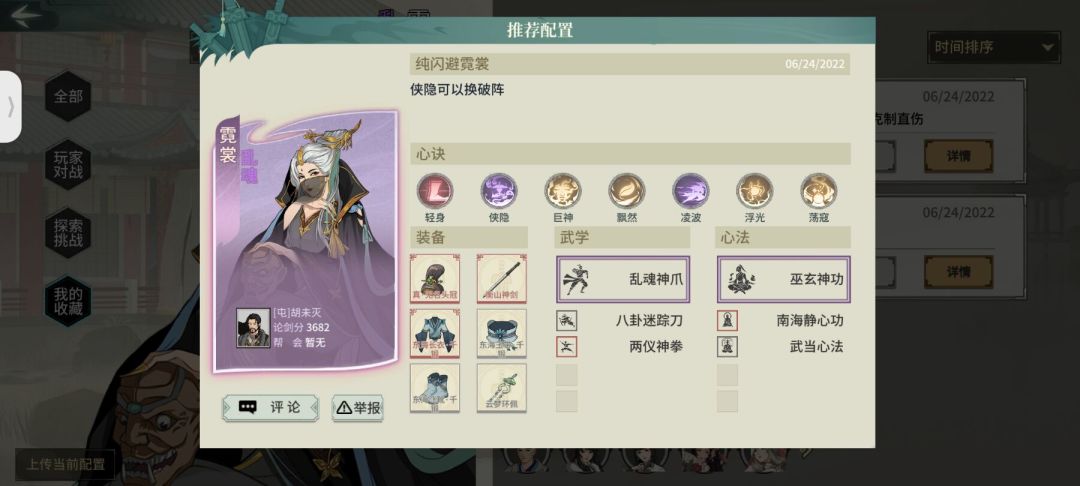Image resolution: width=1080 pixels, height=486 pixels.
Task: Select the 乱魂神爪 martial art entry
Action: tap(623, 279)
